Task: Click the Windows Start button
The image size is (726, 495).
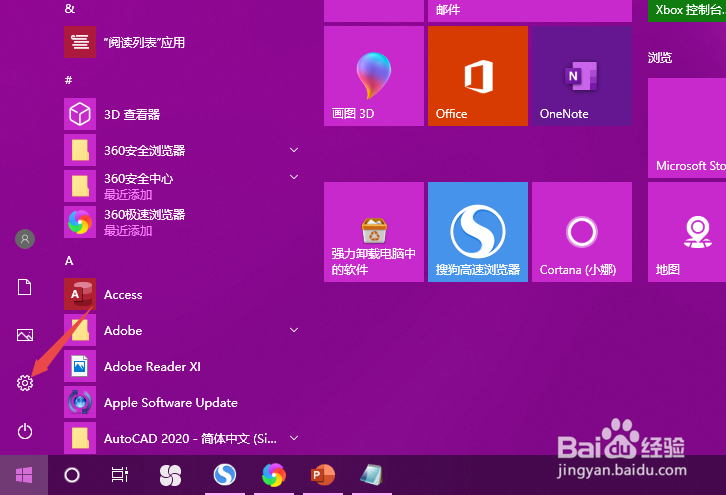Action: [24, 475]
